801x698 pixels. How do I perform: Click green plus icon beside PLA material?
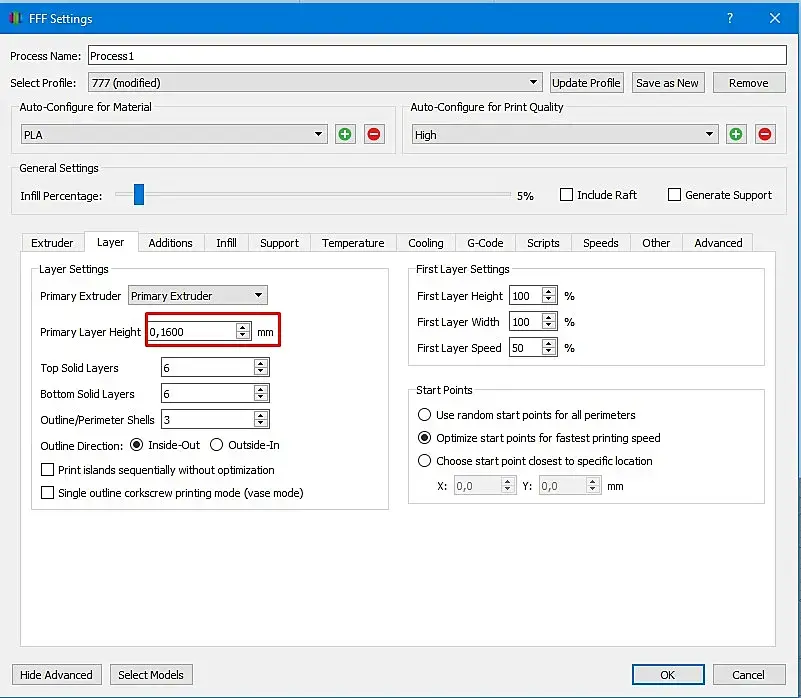click(345, 134)
